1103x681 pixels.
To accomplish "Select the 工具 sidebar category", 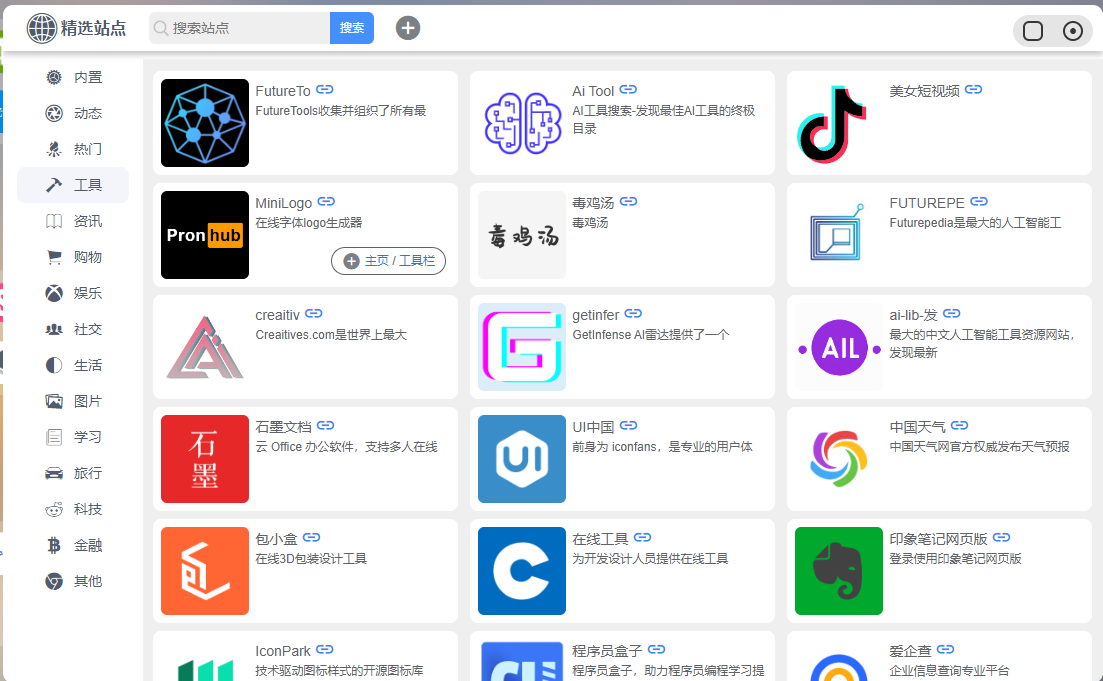I will pos(73,185).
